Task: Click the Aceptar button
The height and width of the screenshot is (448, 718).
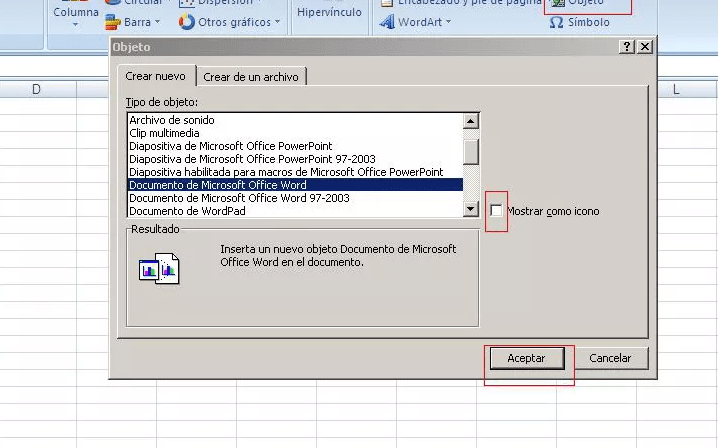Action: tap(527, 358)
